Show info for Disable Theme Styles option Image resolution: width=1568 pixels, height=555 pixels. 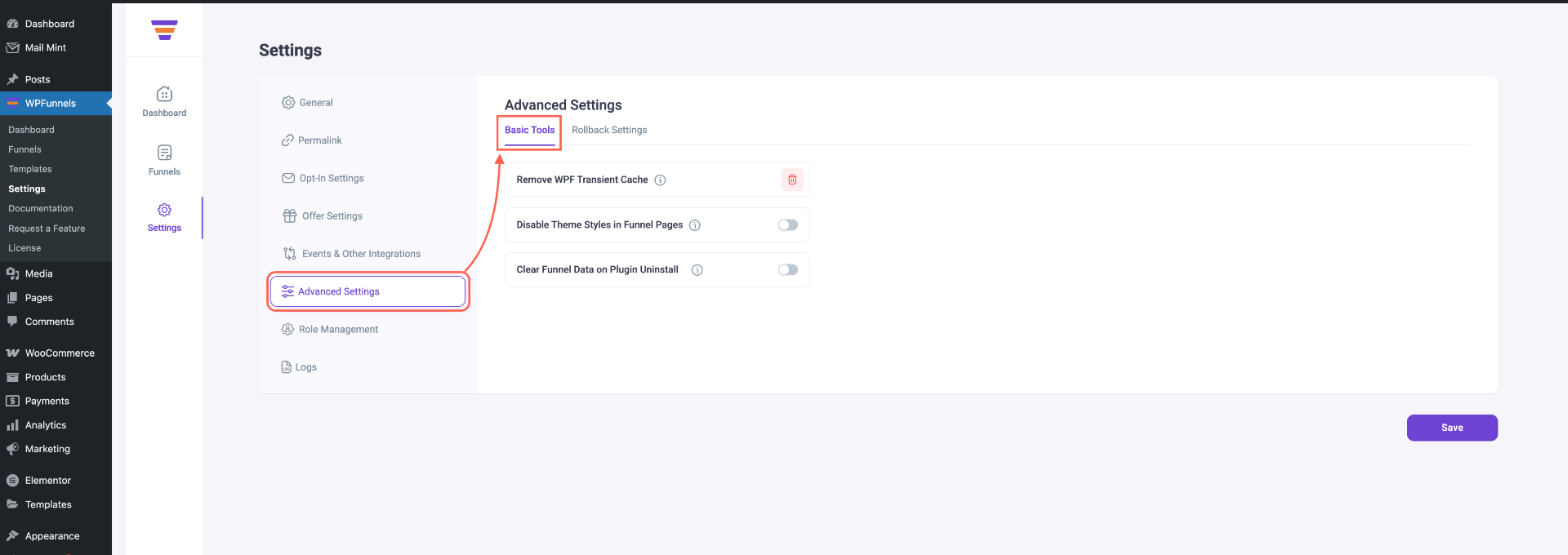(695, 225)
